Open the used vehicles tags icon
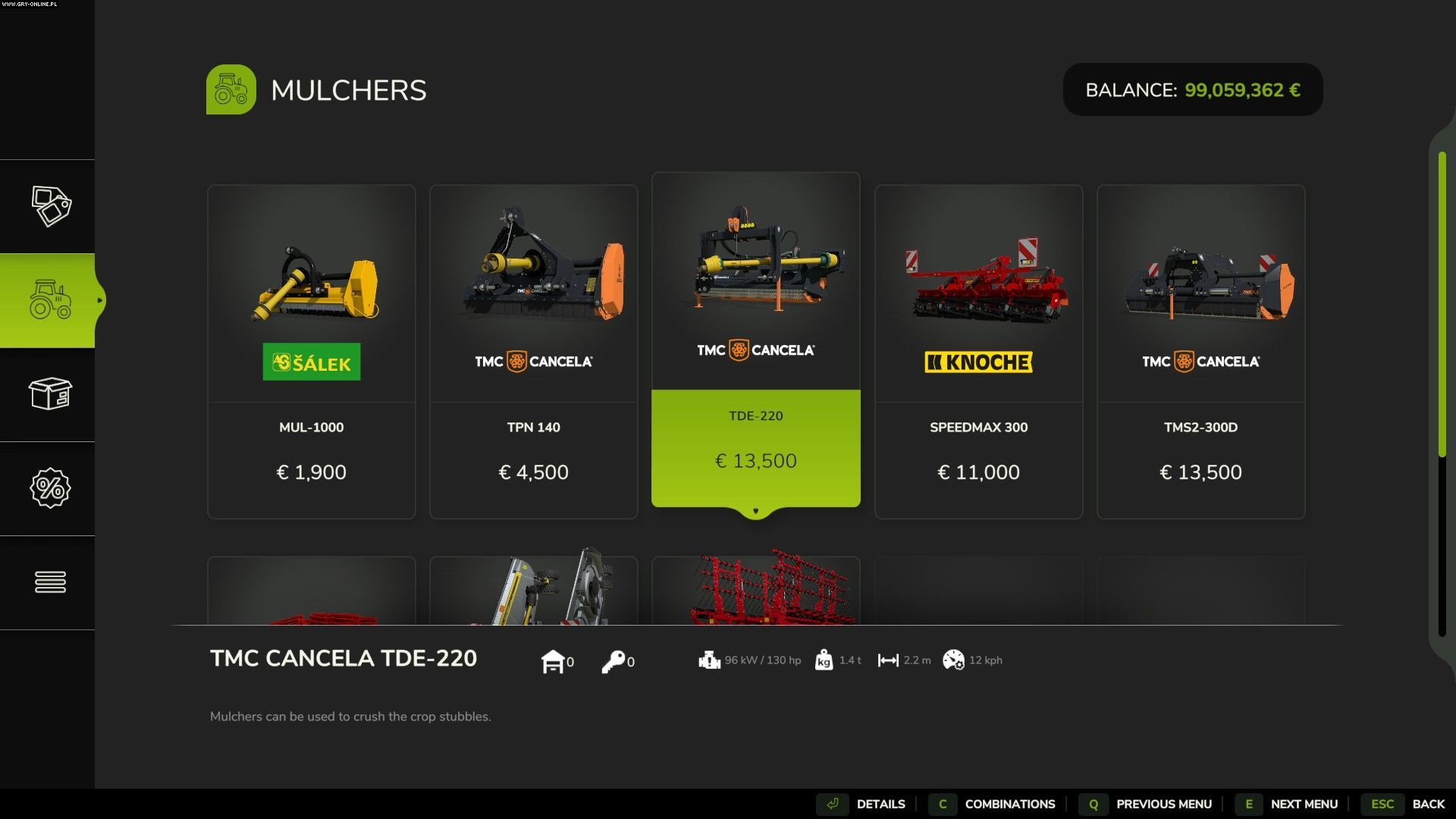1456x819 pixels. [x=51, y=206]
